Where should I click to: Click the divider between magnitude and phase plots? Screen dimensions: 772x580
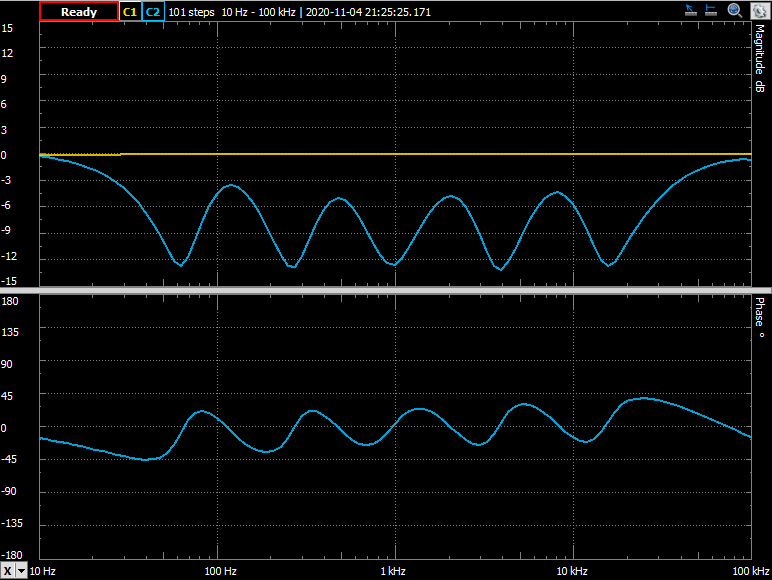tap(395, 289)
